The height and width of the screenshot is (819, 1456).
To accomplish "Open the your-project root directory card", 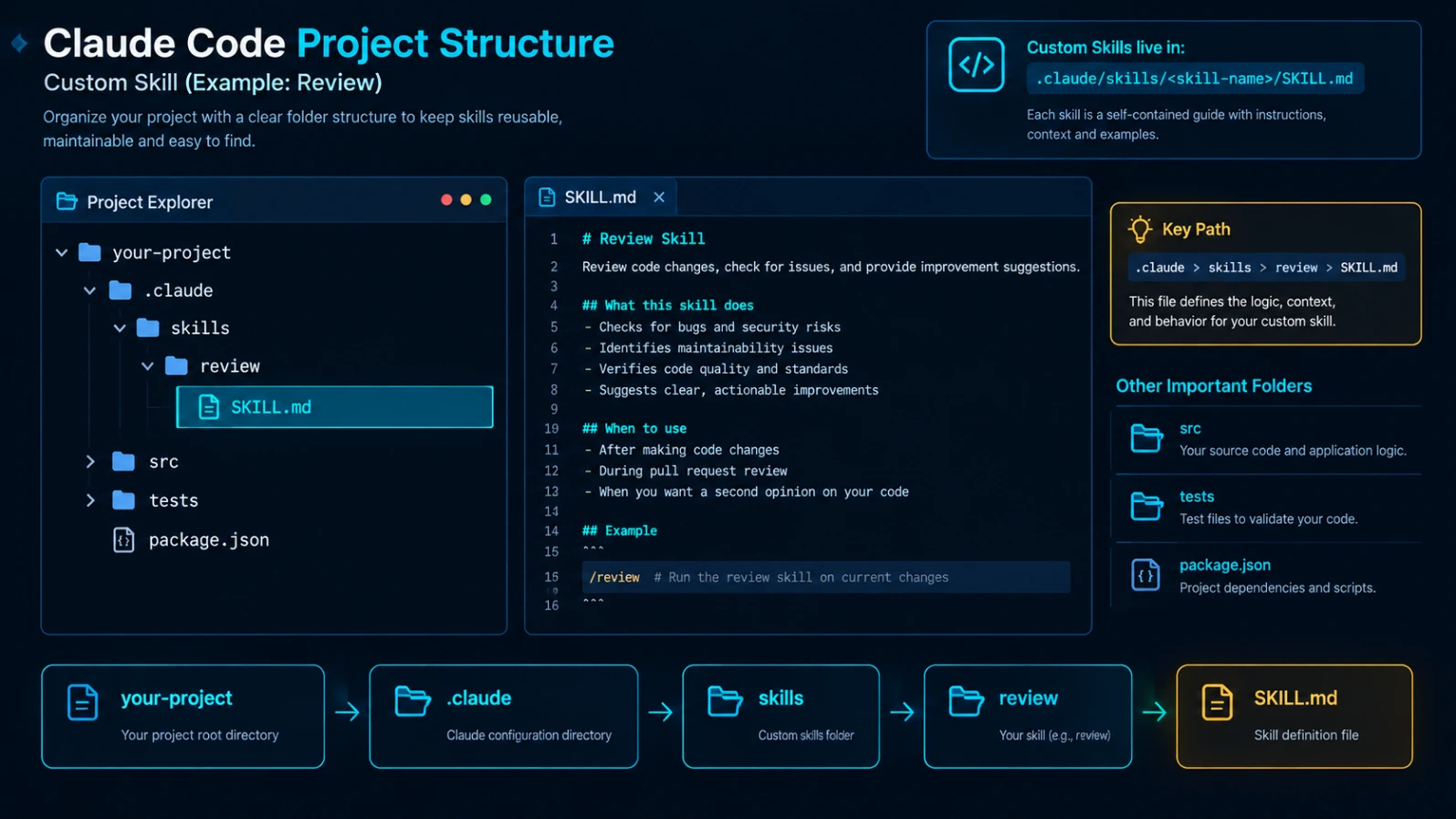I will (183, 717).
